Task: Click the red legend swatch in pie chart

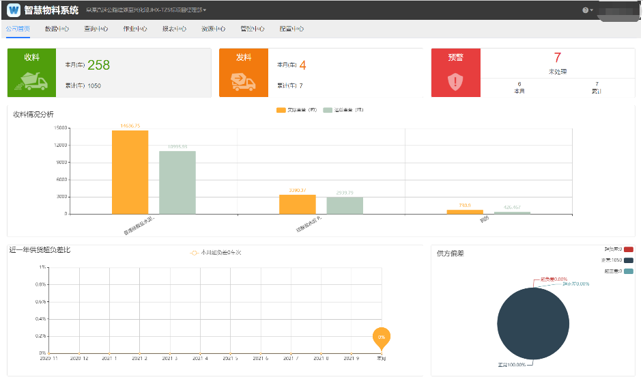Action: tap(628, 249)
